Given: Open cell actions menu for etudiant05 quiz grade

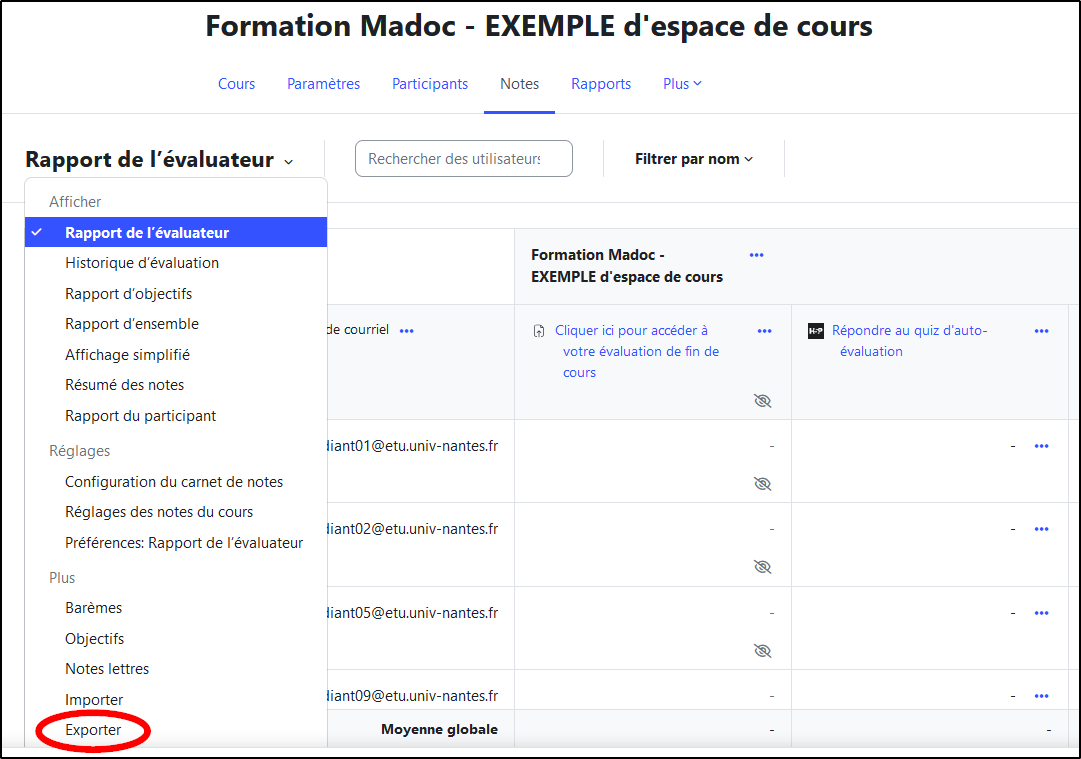Looking at the screenshot, I should pos(1041,613).
